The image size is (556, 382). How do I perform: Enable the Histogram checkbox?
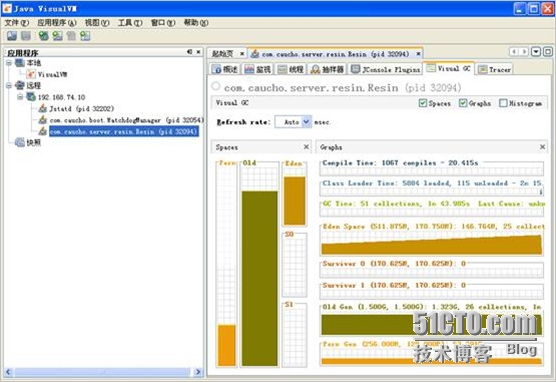[x=503, y=103]
